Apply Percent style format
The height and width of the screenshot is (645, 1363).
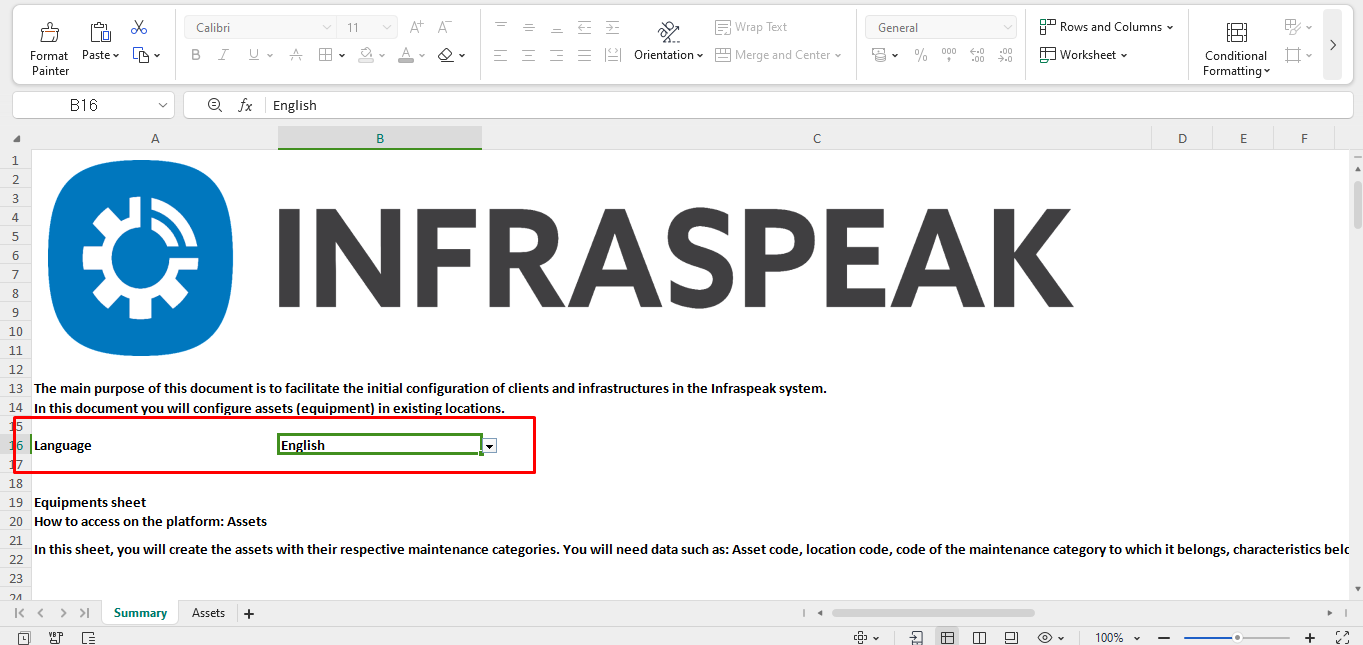(921, 55)
